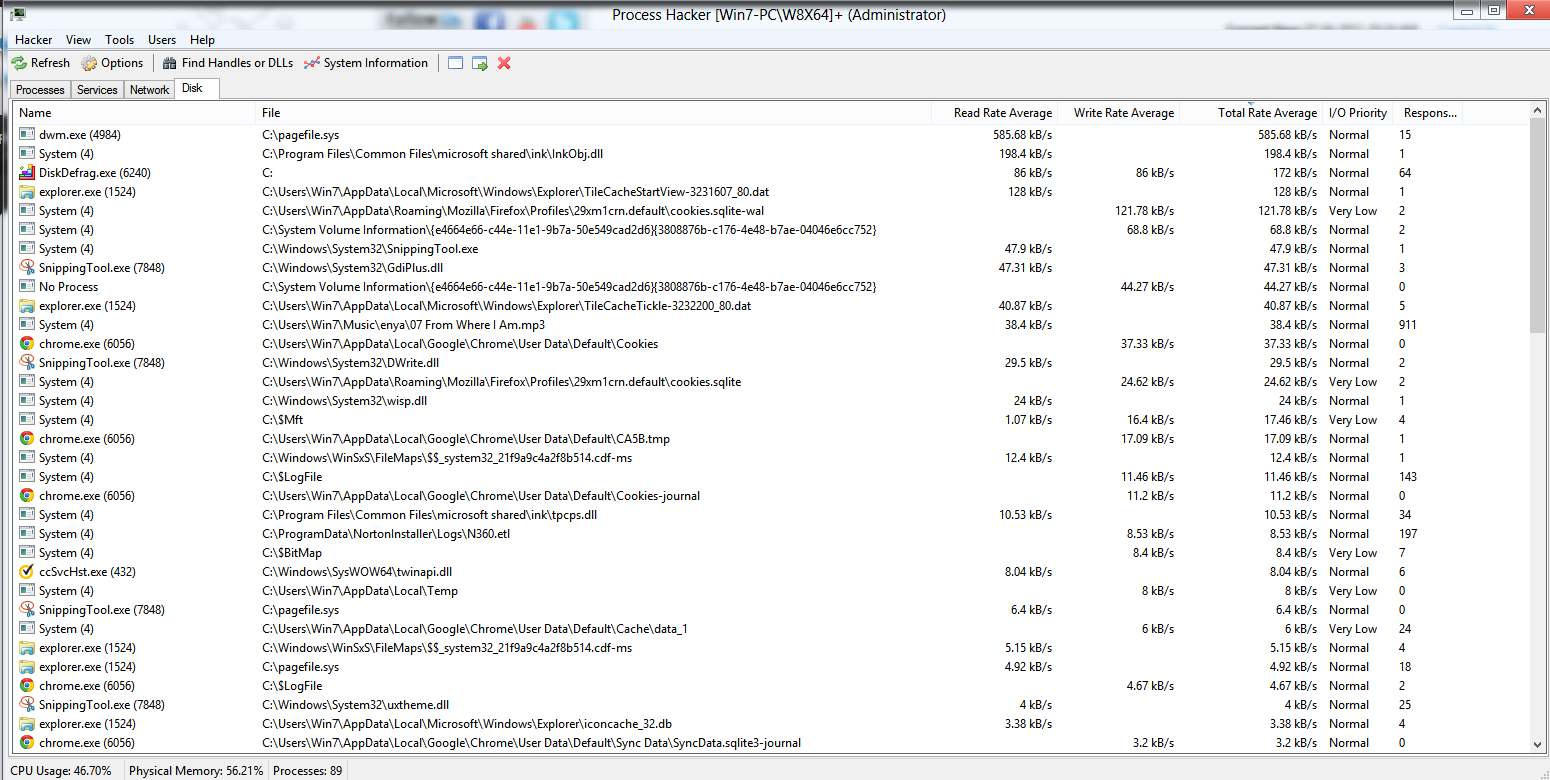Switch to the Network tab

pos(149,90)
